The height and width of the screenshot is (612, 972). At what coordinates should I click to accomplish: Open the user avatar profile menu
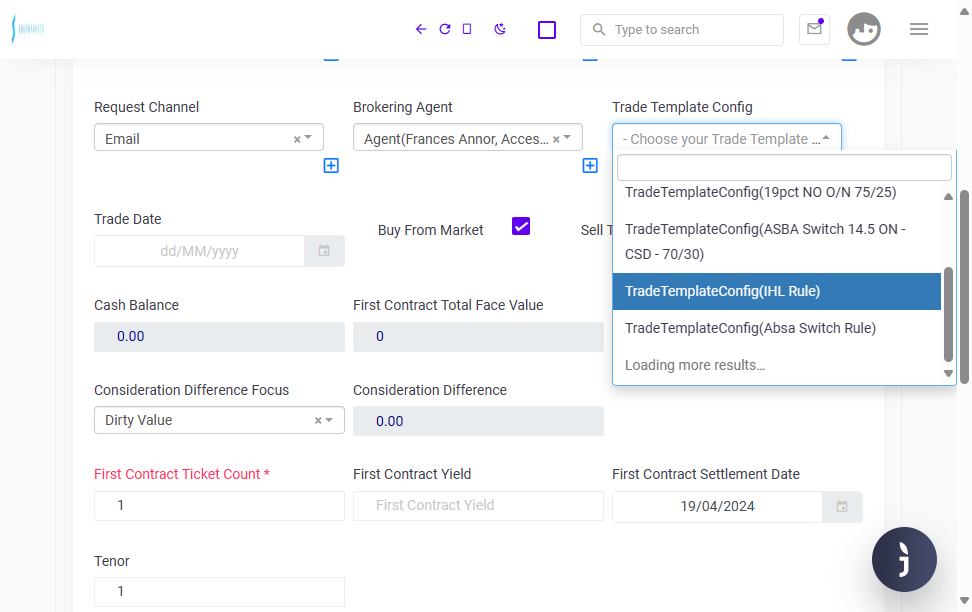[x=864, y=29]
